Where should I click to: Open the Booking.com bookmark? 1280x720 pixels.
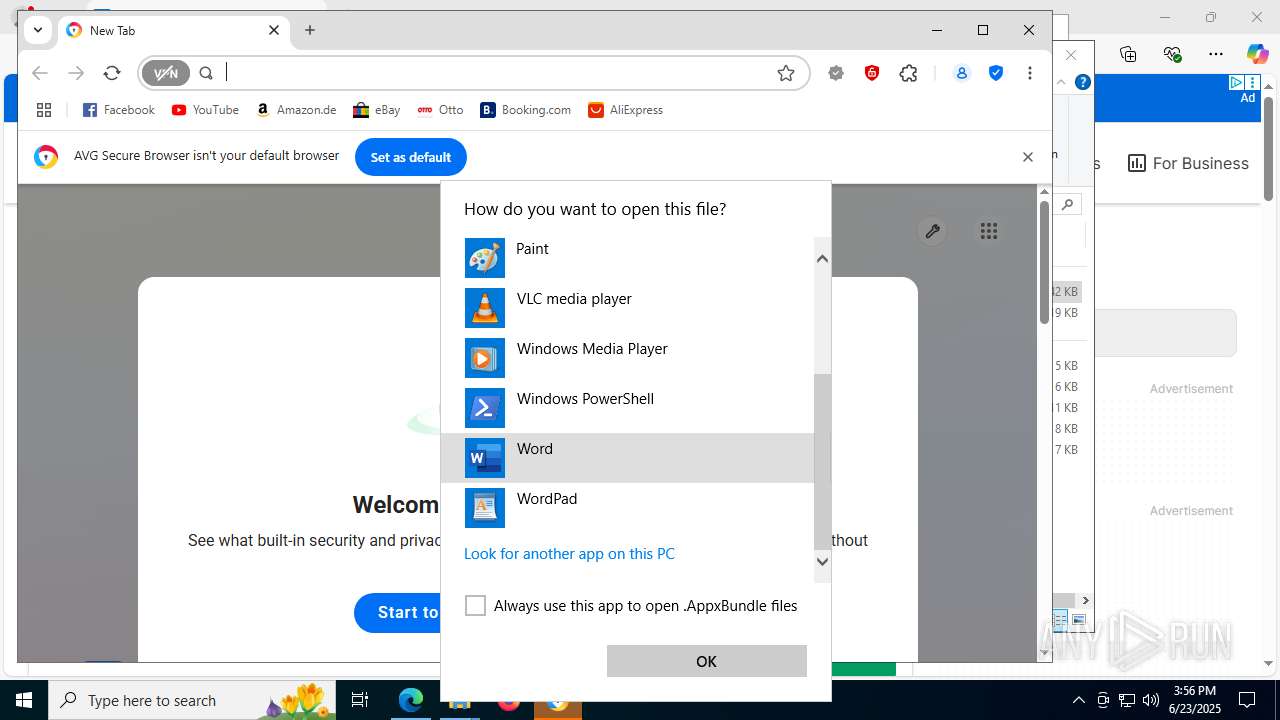pyautogui.click(x=526, y=110)
